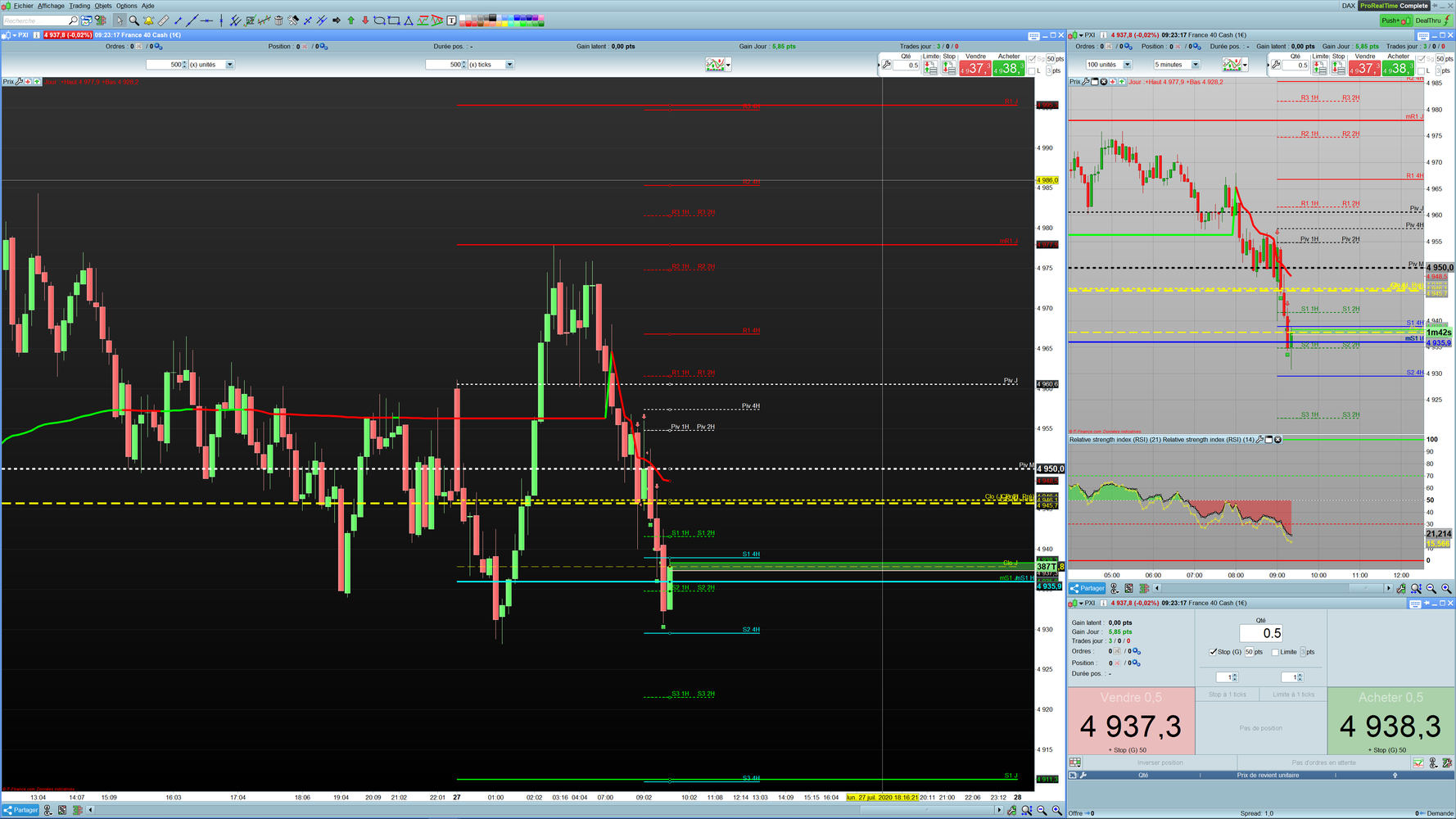Image resolution: width=1456 pixels, height=819 pixels.
Task: Open the 5 minutes timeframe dropdown
Action: [x=1196, y=65]
